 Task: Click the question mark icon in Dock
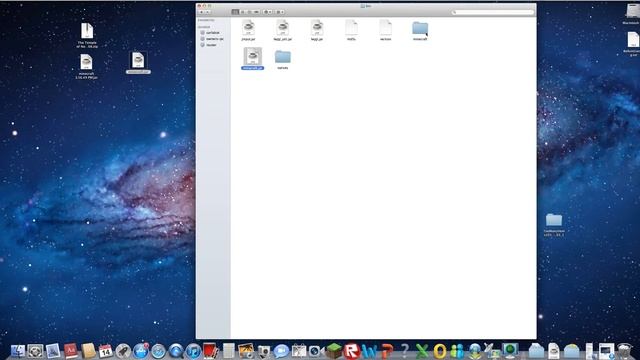[404, 351]
